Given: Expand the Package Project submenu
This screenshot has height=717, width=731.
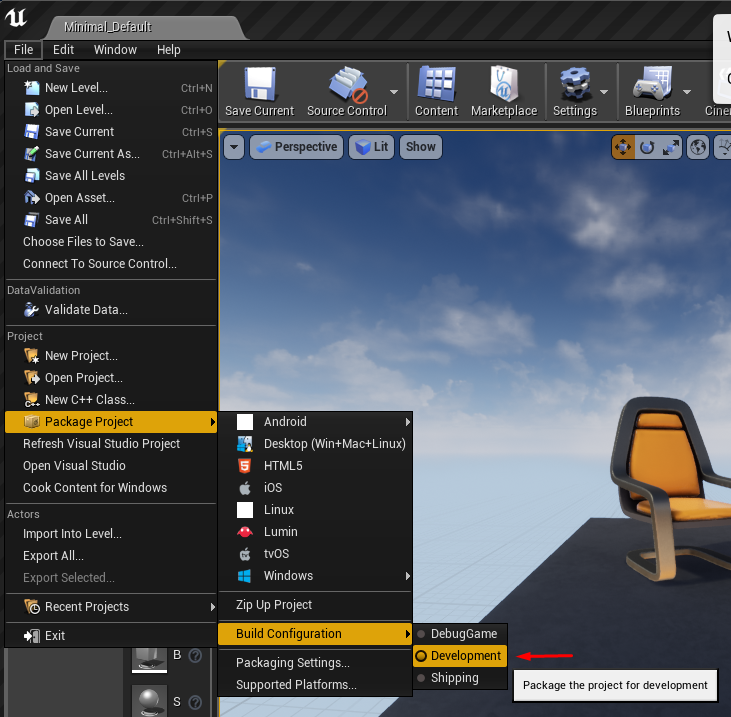Looking at the screenshot, I should tap(111, 421).
